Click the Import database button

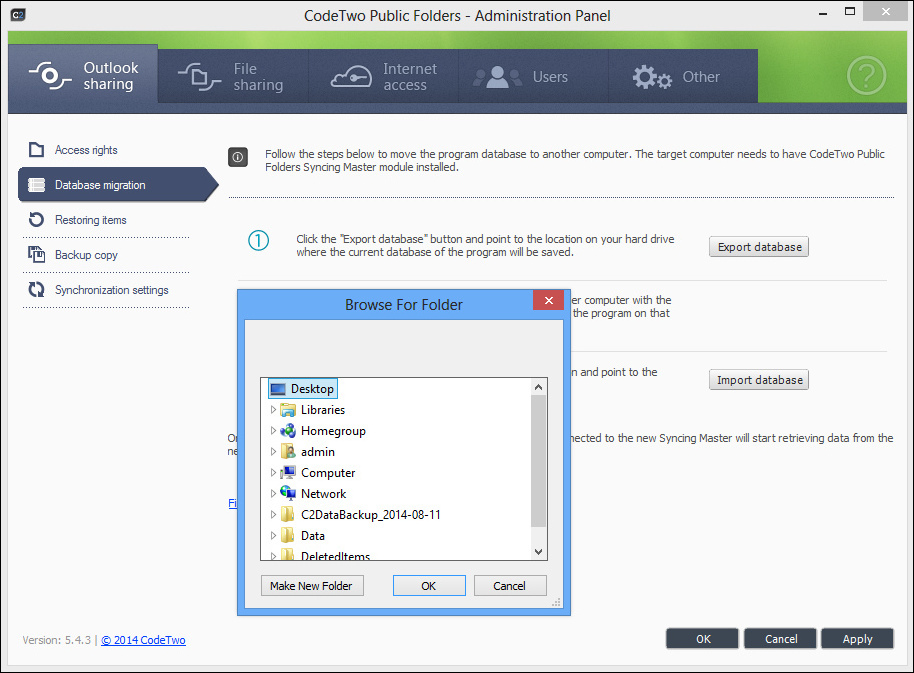[x=759, y=380]
